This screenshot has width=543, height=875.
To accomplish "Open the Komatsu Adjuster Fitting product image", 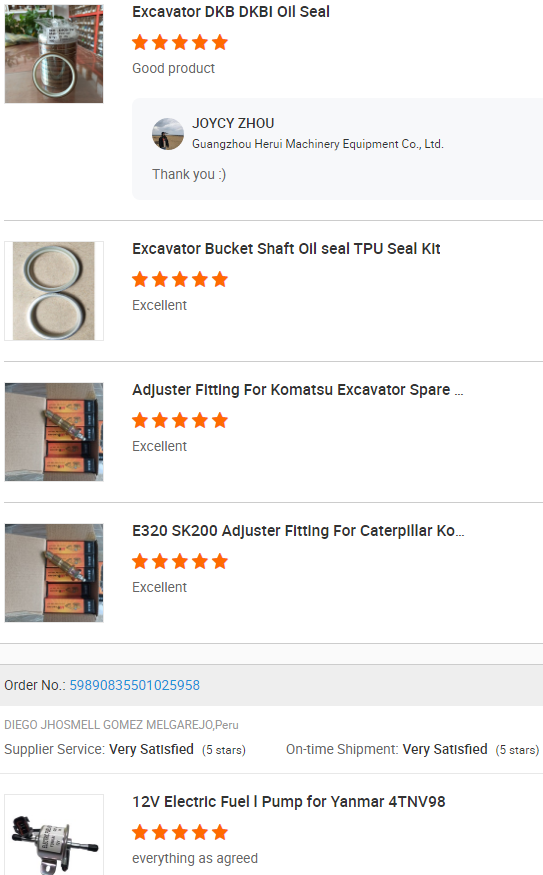I will (x=54, y=432).
